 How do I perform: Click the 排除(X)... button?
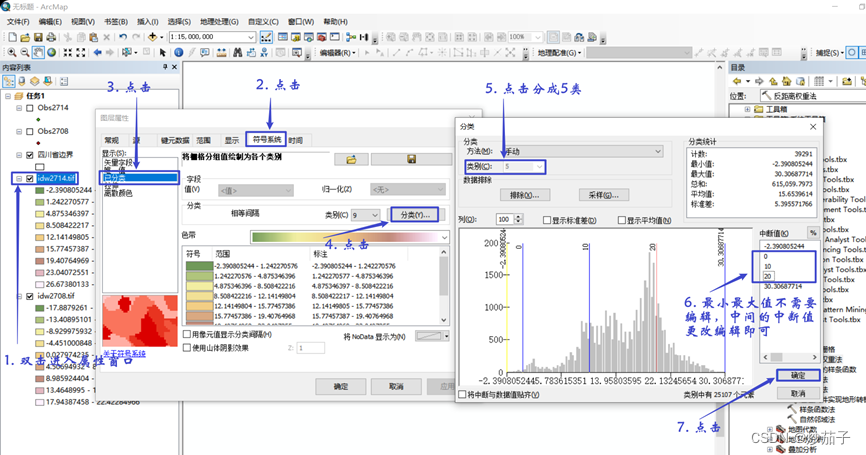pos(525,195)
